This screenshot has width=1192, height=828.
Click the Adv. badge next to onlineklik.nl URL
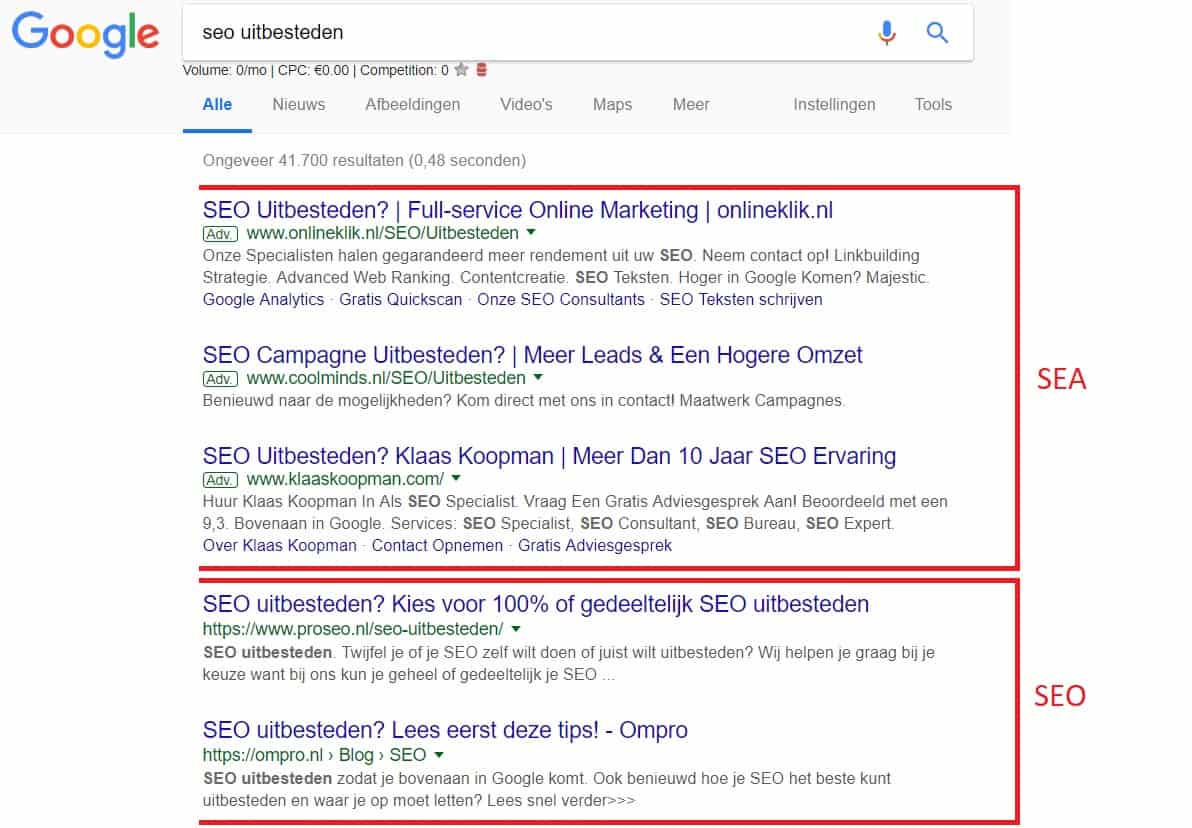(220, 234)
